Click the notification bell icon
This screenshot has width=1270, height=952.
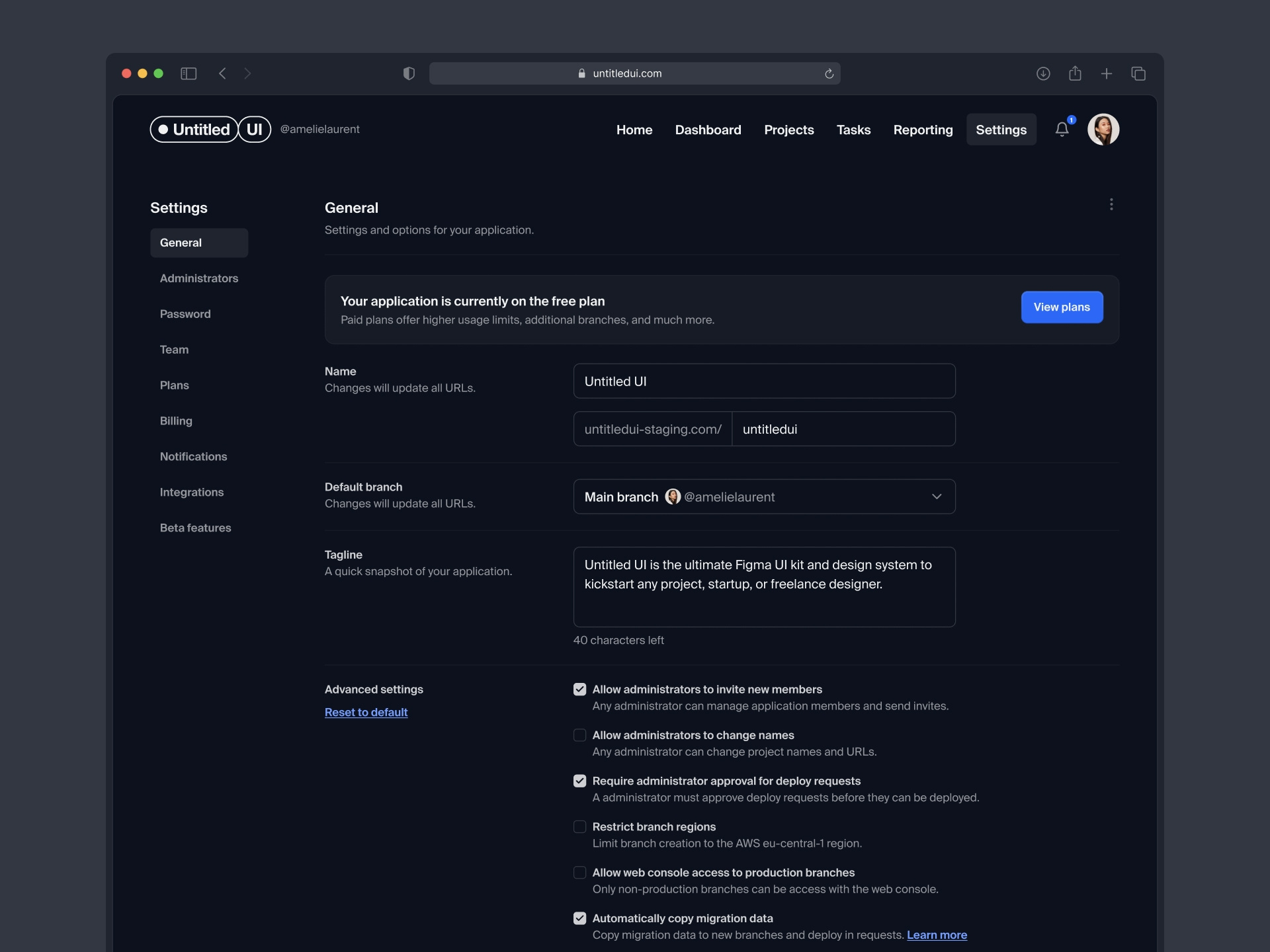click(x=1062, y=130)
